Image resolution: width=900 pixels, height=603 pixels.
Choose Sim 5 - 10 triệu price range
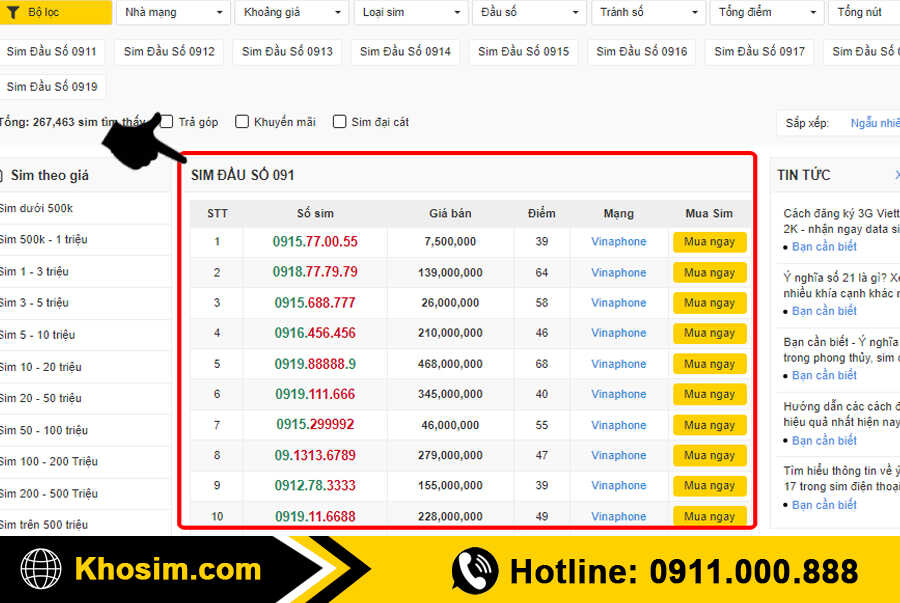[38, 335]
